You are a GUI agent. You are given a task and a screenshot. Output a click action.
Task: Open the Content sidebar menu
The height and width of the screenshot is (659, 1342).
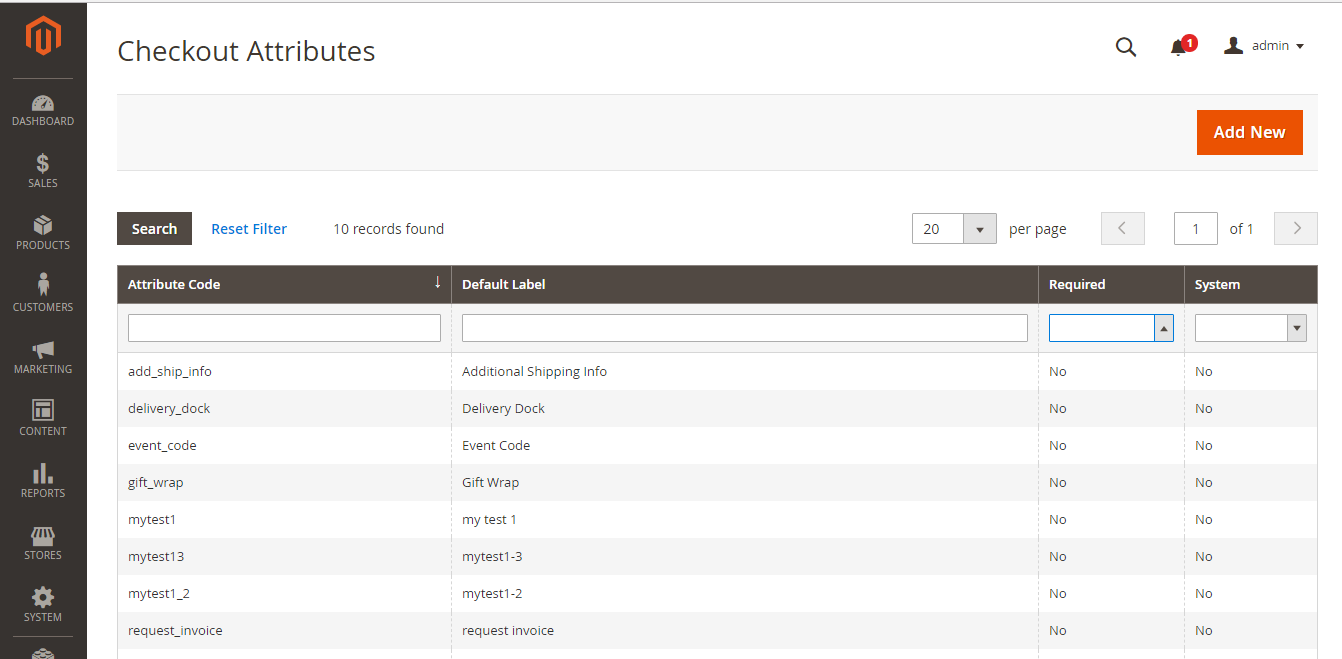[43, 420]
